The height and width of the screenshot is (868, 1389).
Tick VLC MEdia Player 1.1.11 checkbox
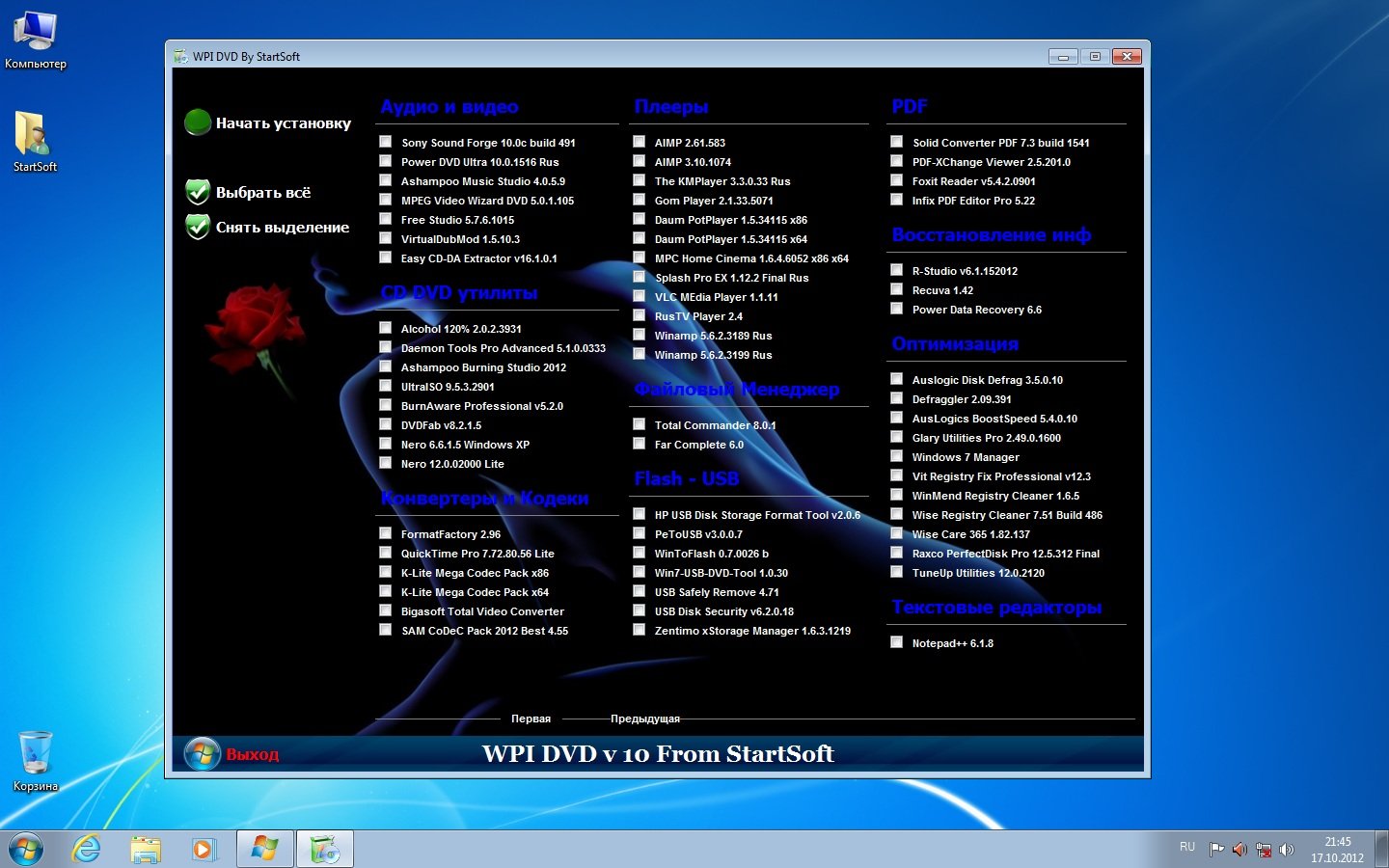coord(639,295)
